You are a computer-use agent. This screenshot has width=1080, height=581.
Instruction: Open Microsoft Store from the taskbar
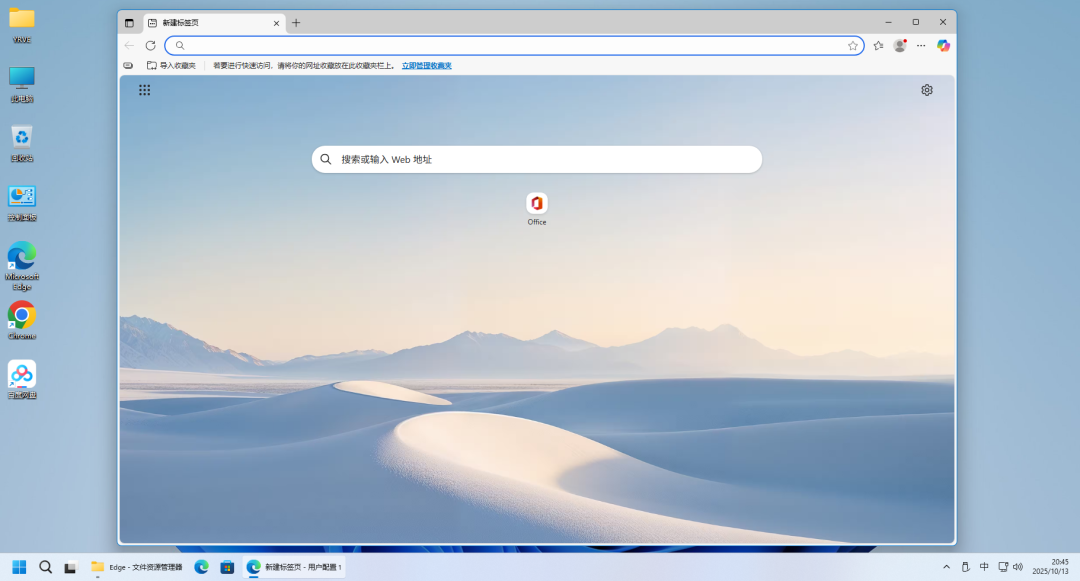[227, 567]
